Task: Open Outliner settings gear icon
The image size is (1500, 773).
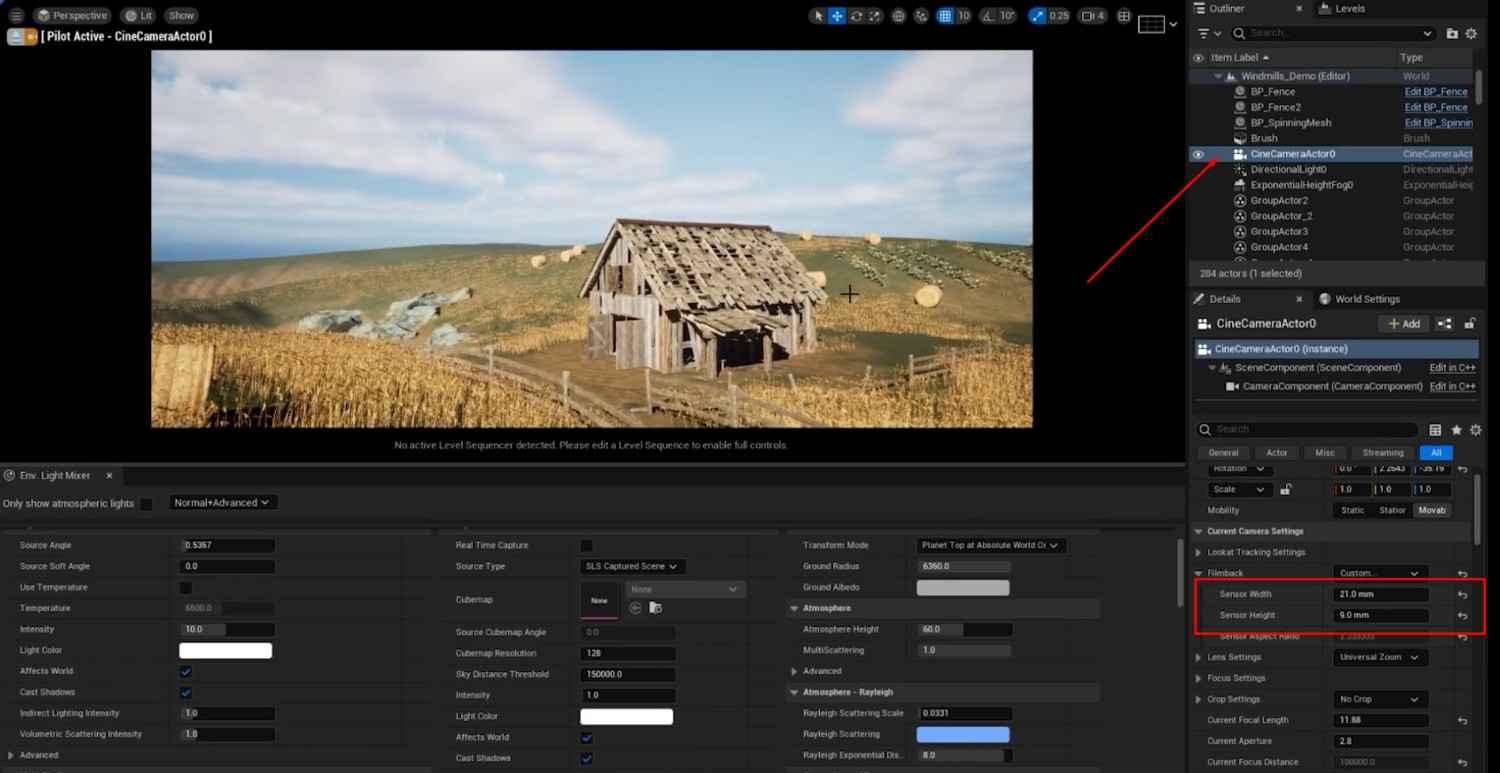Action: coord(1471,33)
